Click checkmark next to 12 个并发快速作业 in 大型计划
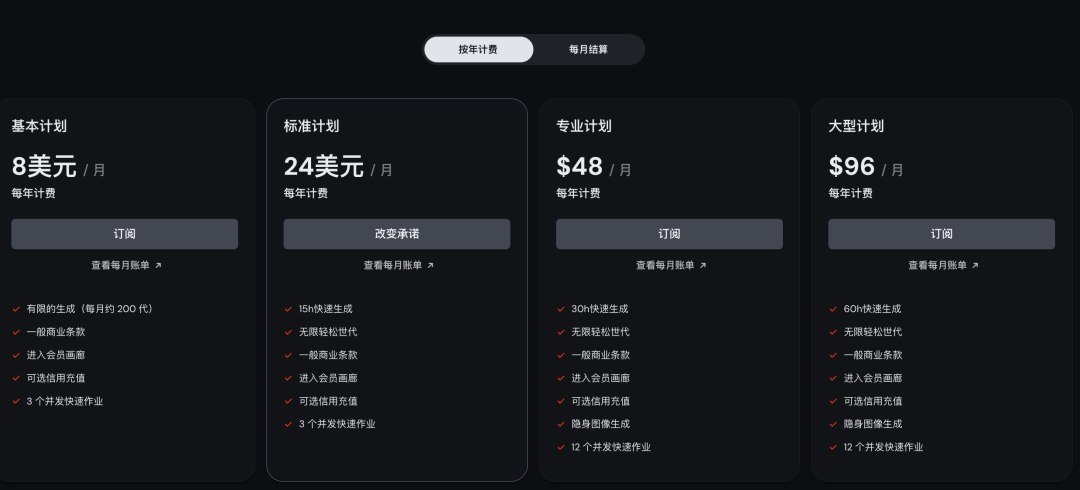 (x=833, y=447)
